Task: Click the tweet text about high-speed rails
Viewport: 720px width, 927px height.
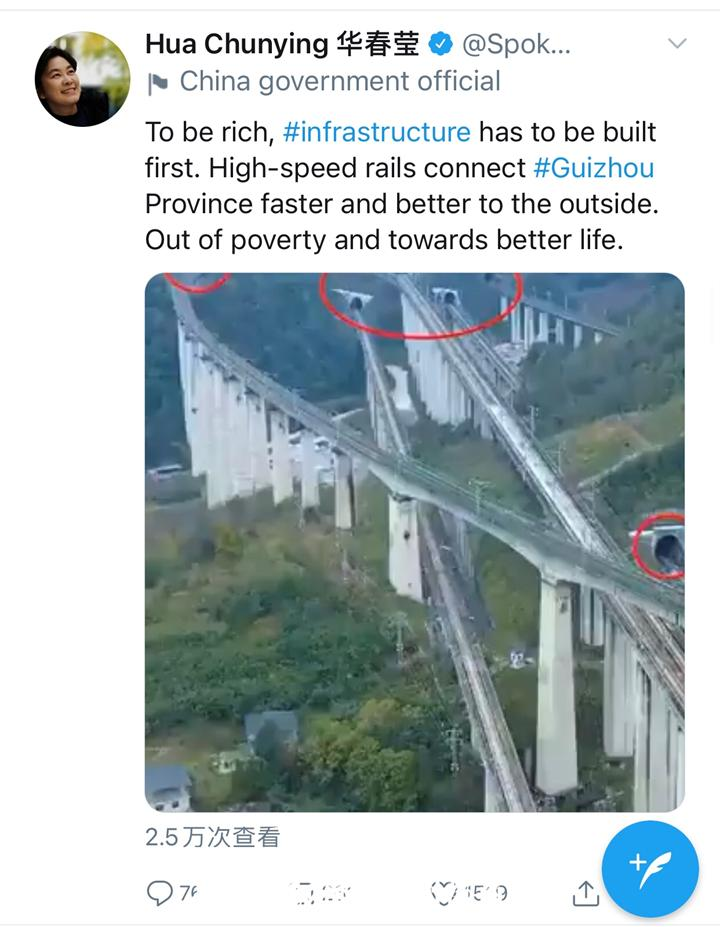Action: (401, 186)
